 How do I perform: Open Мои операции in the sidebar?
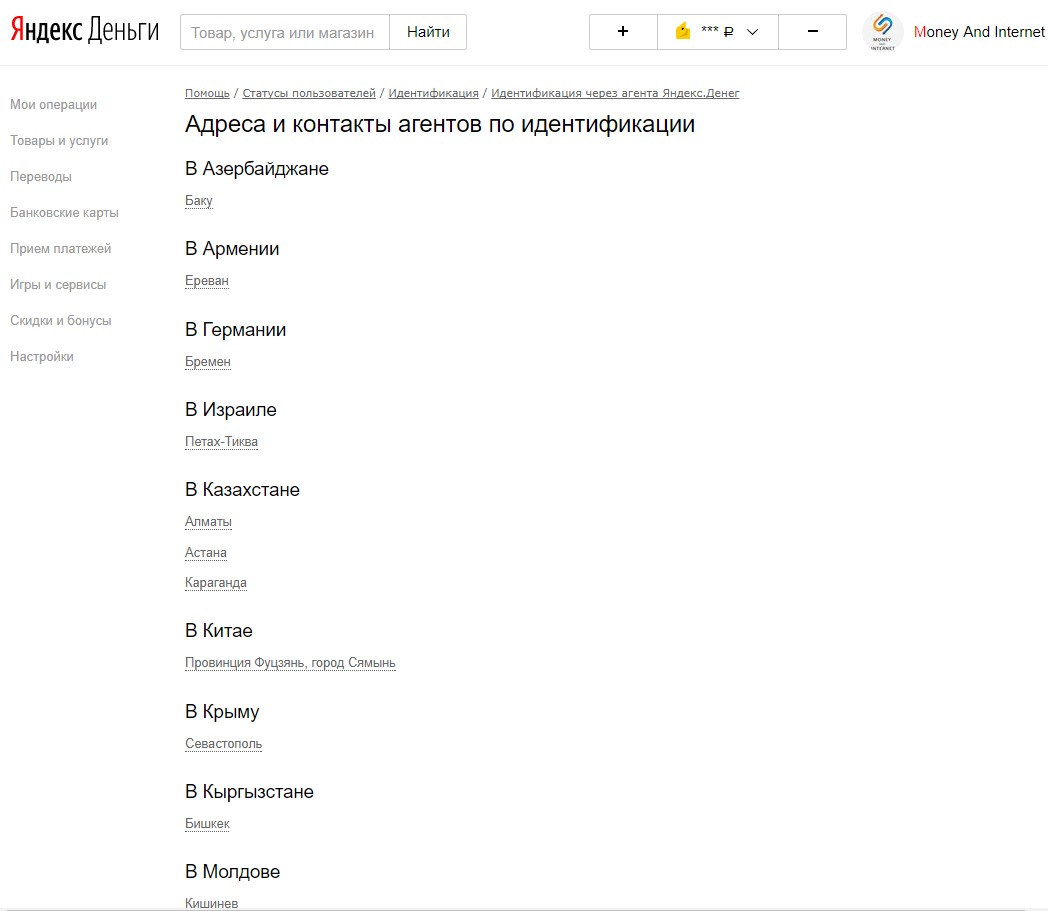[x=53, y=105]
